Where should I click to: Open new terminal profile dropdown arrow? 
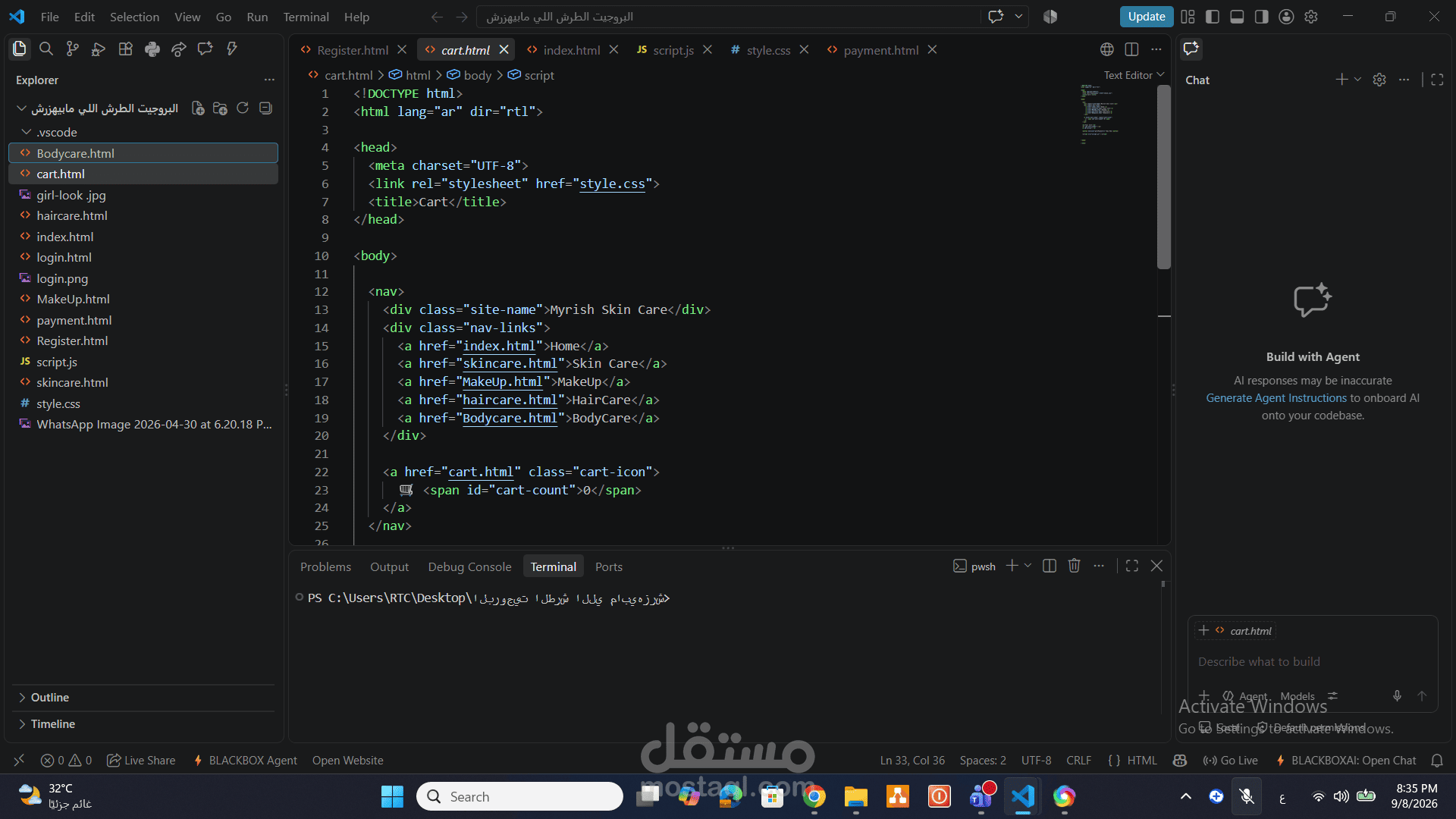1028,566
